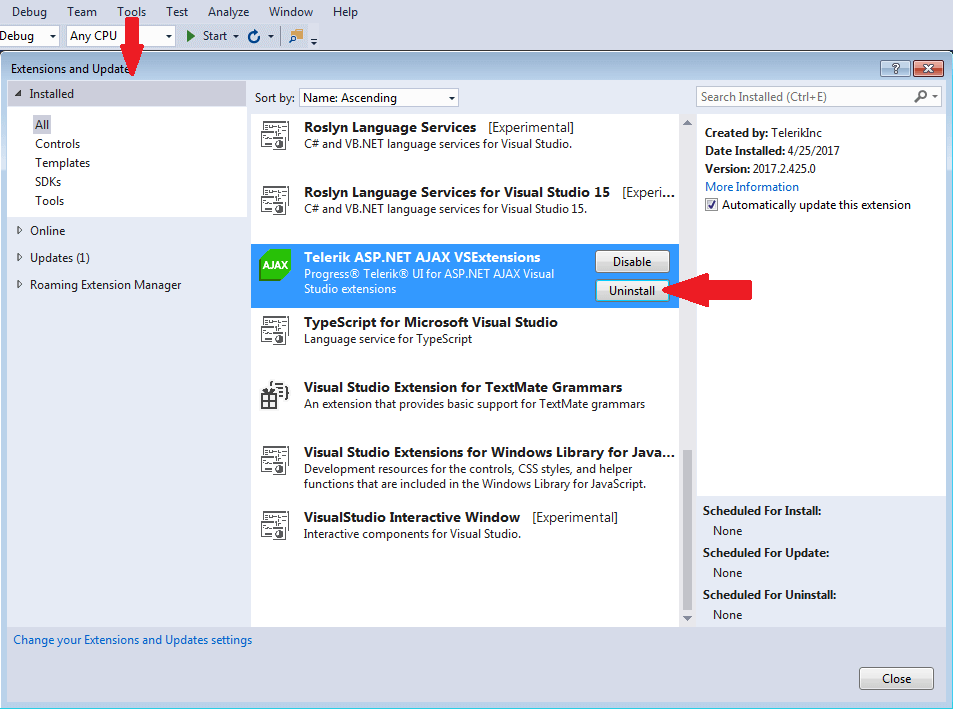Click the Created by: TelerikInc text

coord(763,132)
